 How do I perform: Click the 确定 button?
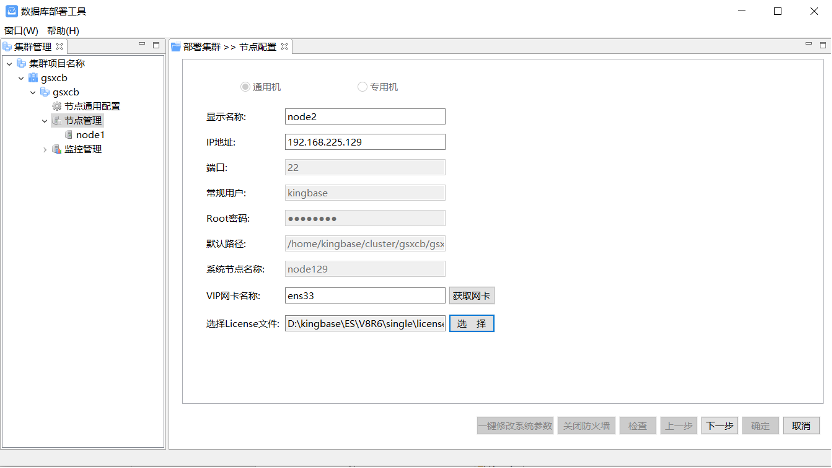760,426
